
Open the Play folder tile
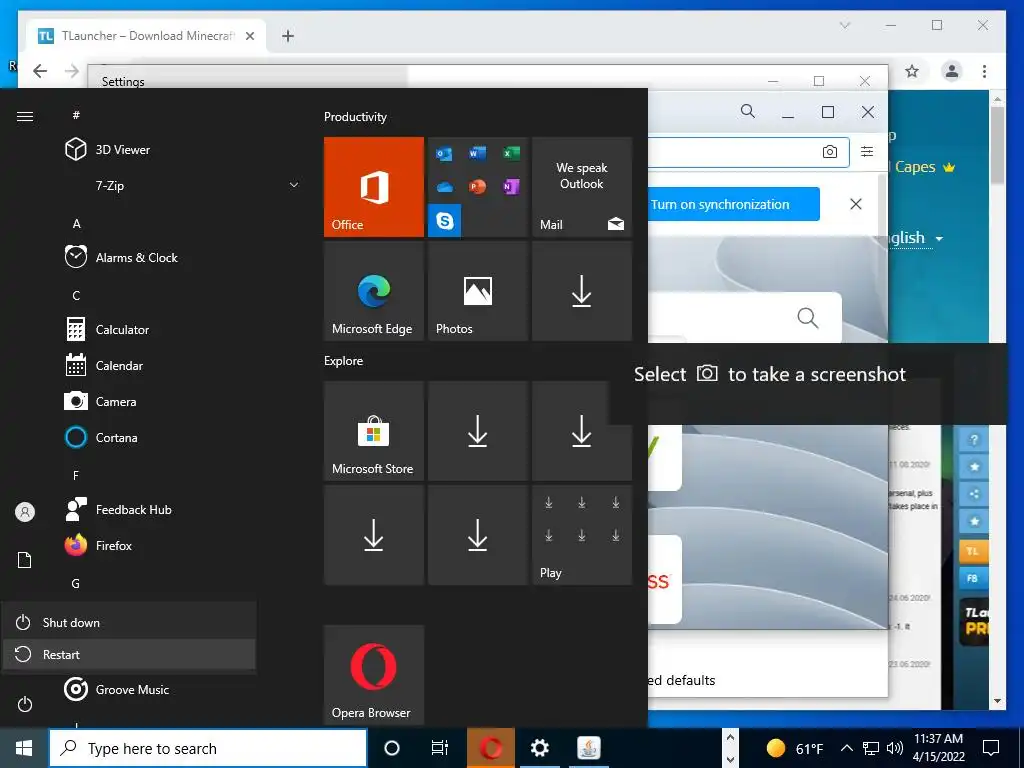(x=582, y=535)
